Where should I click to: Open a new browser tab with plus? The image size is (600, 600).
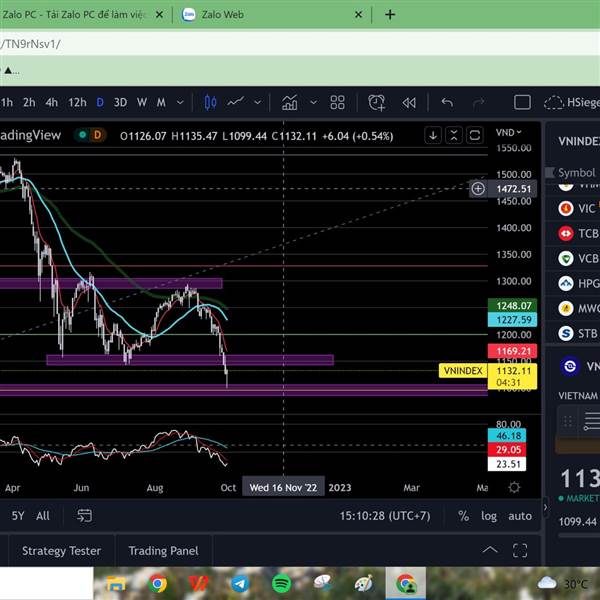pyautogui.click(x=390, y=15)
